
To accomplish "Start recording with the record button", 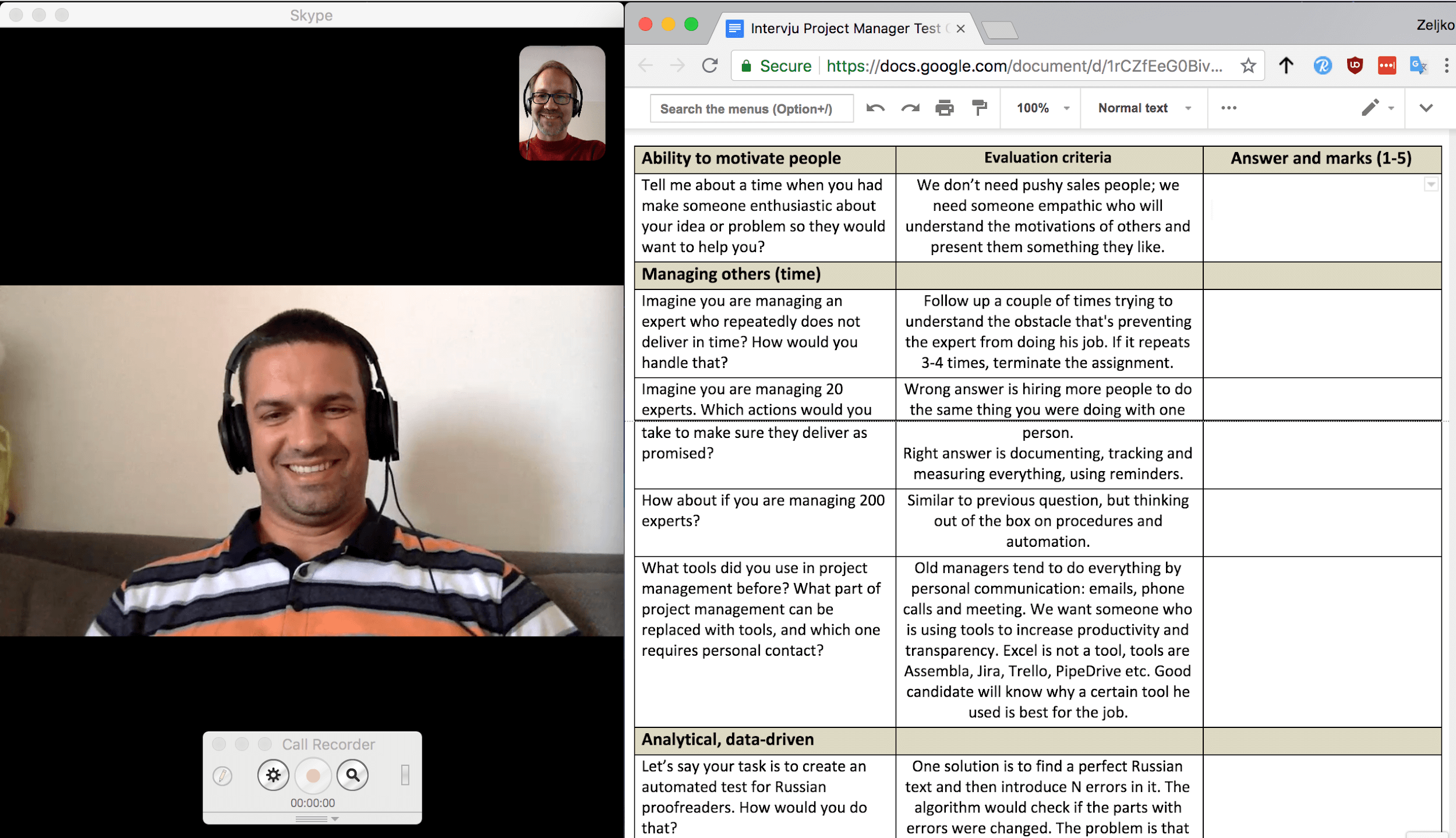I will pyautogui.click(x=313, y=775).
